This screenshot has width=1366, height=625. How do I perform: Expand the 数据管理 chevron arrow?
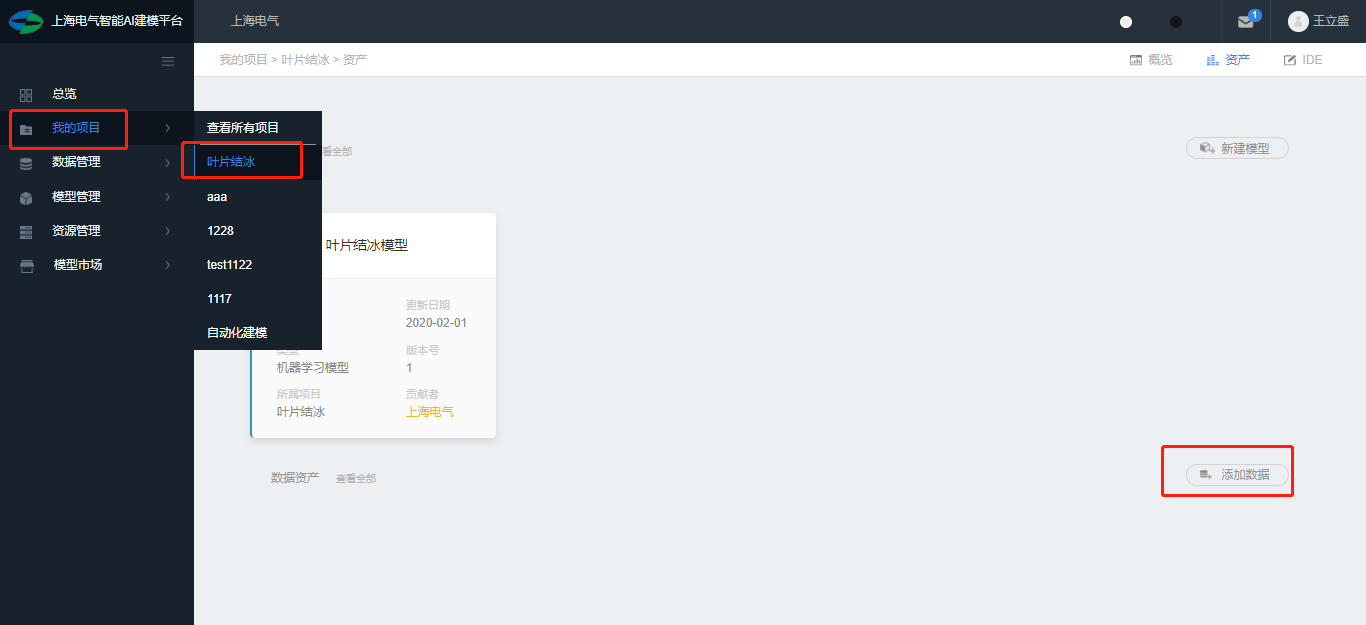[x=168, y=162]
